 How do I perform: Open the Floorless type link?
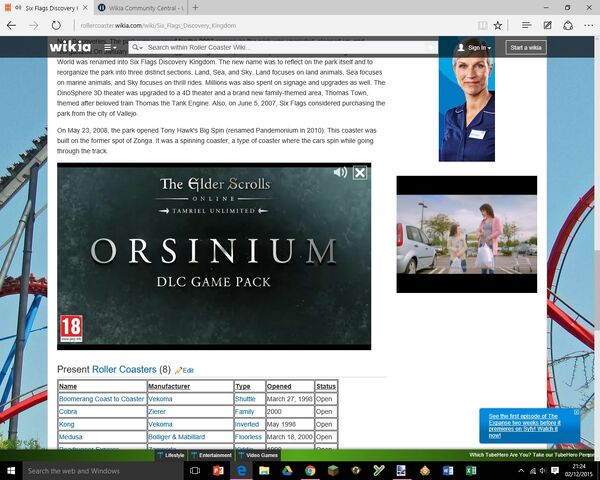248,437
